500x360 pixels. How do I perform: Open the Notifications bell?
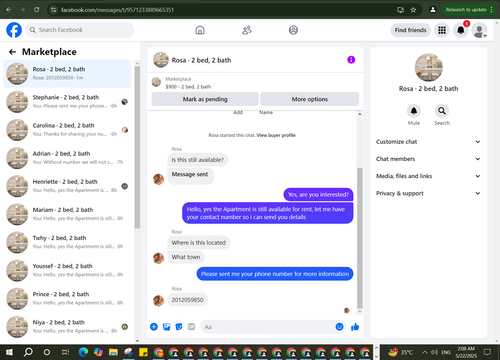pyautogui.click(x=461, y=30)
